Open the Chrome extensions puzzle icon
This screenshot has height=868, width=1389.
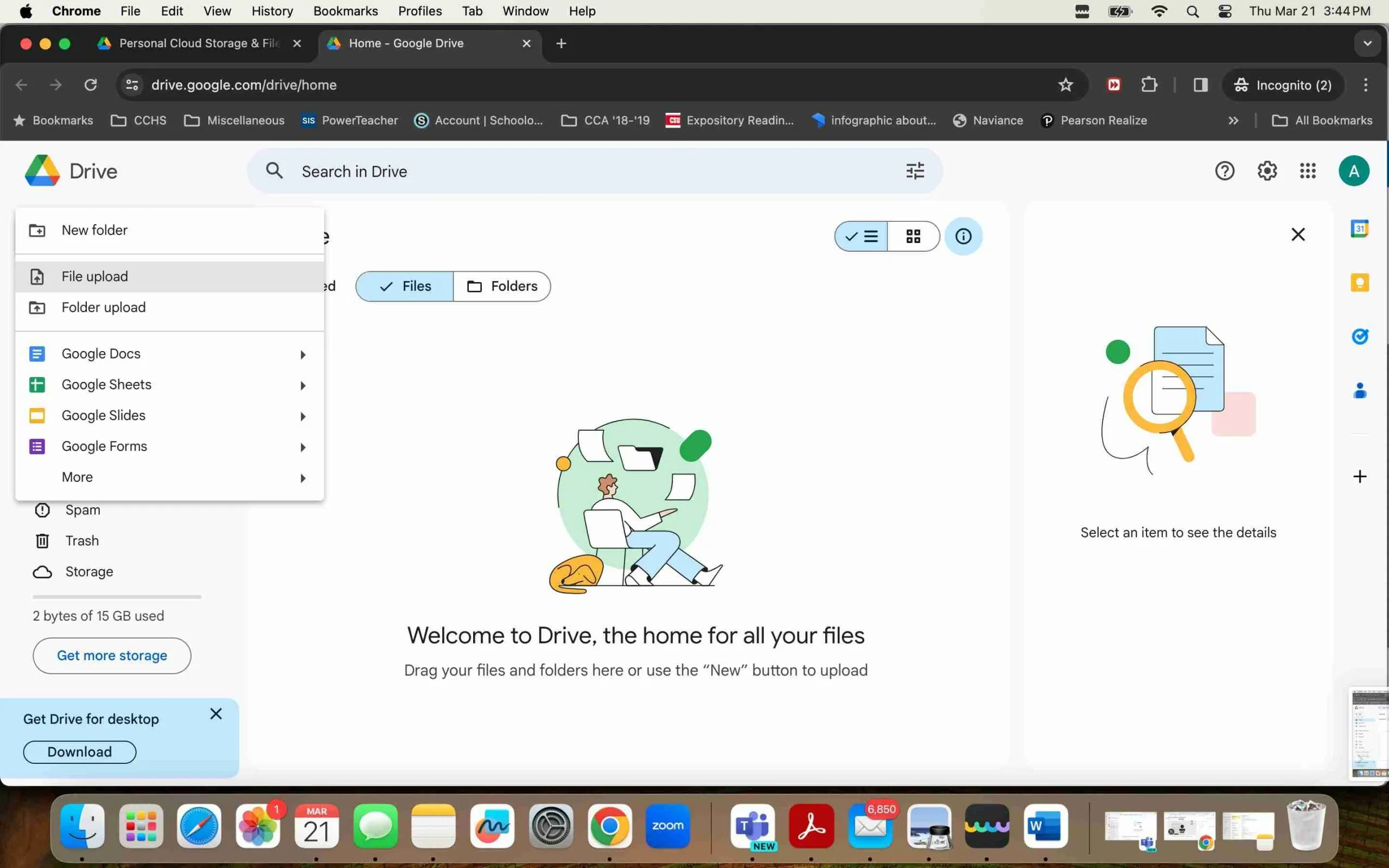pos(1149,85)
